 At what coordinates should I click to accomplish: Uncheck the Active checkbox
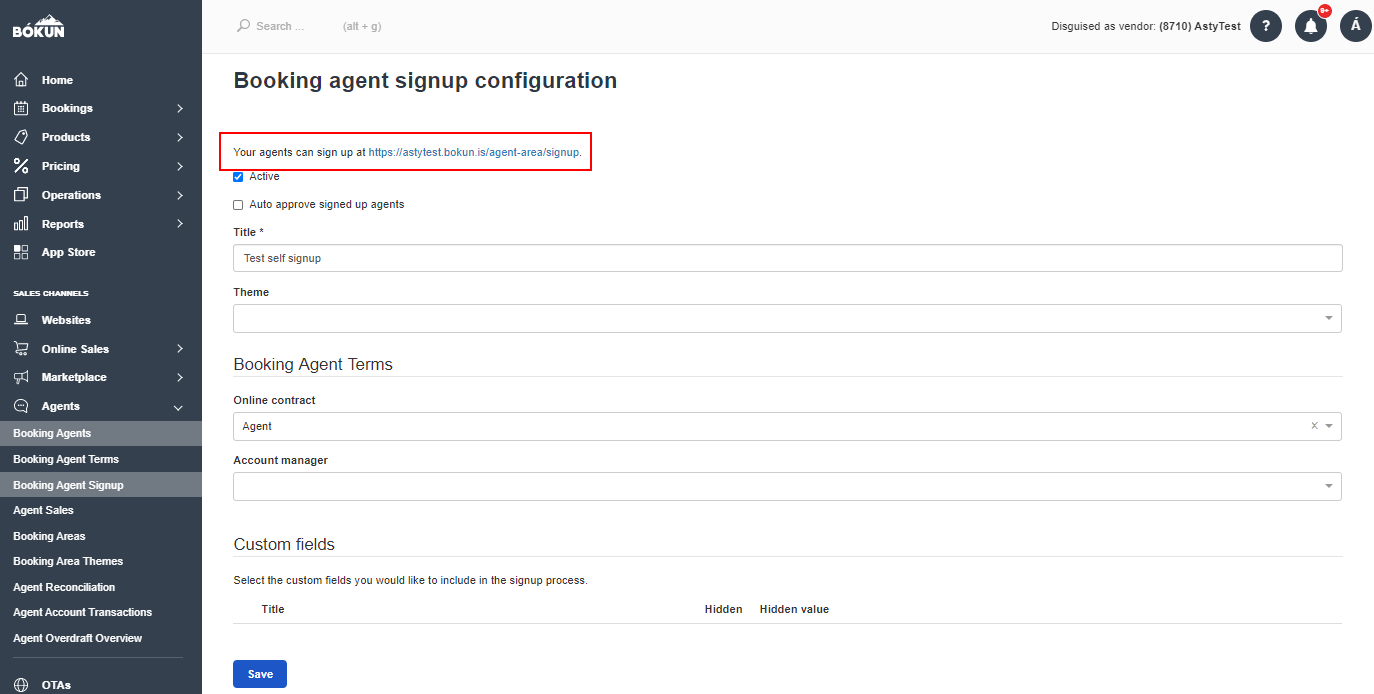[x=238, y=177]
